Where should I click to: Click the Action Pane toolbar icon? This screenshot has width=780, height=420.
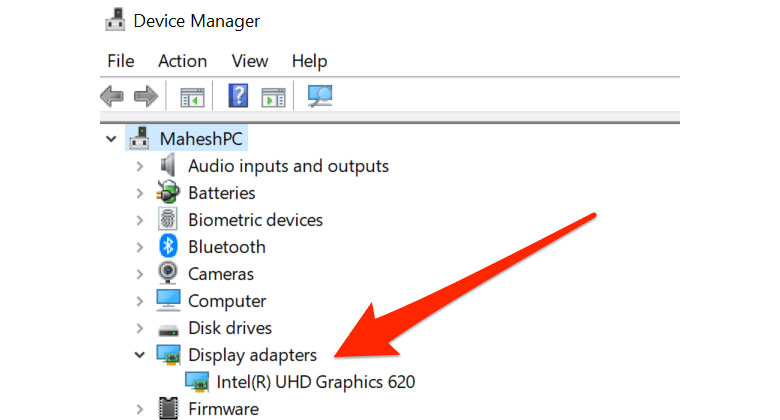coord(273,97)
